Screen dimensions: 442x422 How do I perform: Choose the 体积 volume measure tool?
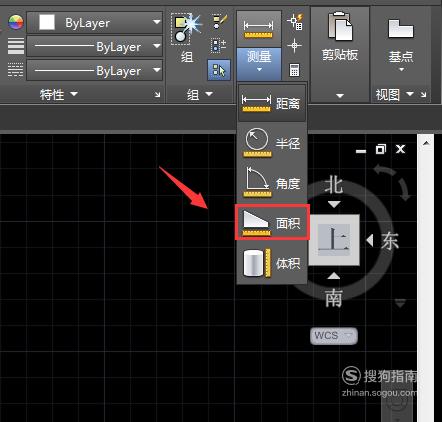coord(272,263)
